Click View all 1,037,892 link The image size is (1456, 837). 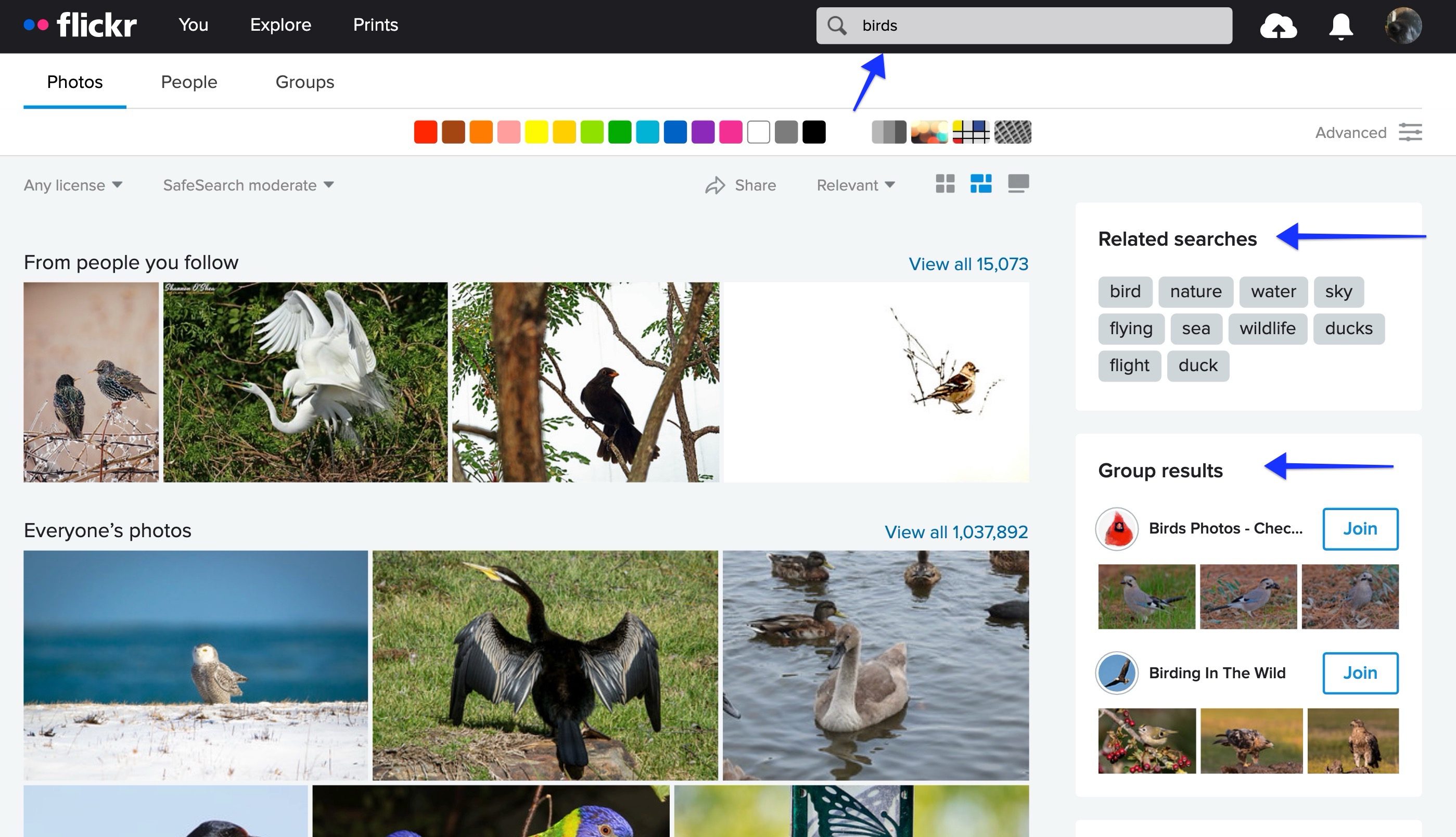tap(955, 532)
